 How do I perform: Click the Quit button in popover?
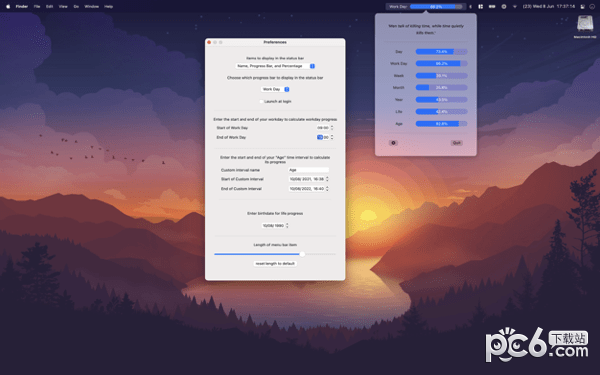click(457, 143)
